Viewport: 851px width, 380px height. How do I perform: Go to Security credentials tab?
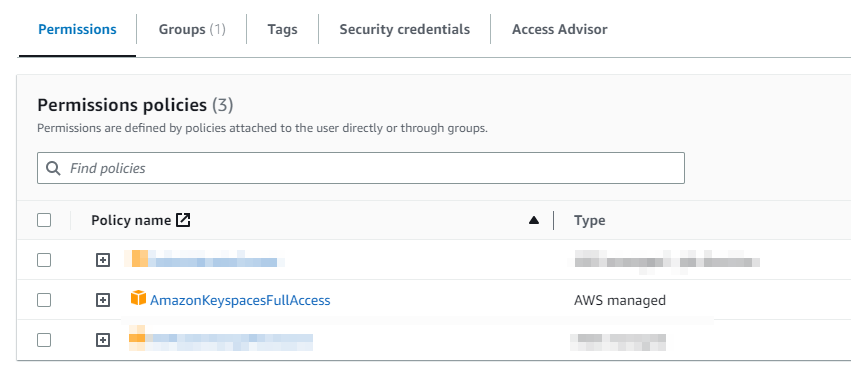pyautogui.click(x=404, y=29)
